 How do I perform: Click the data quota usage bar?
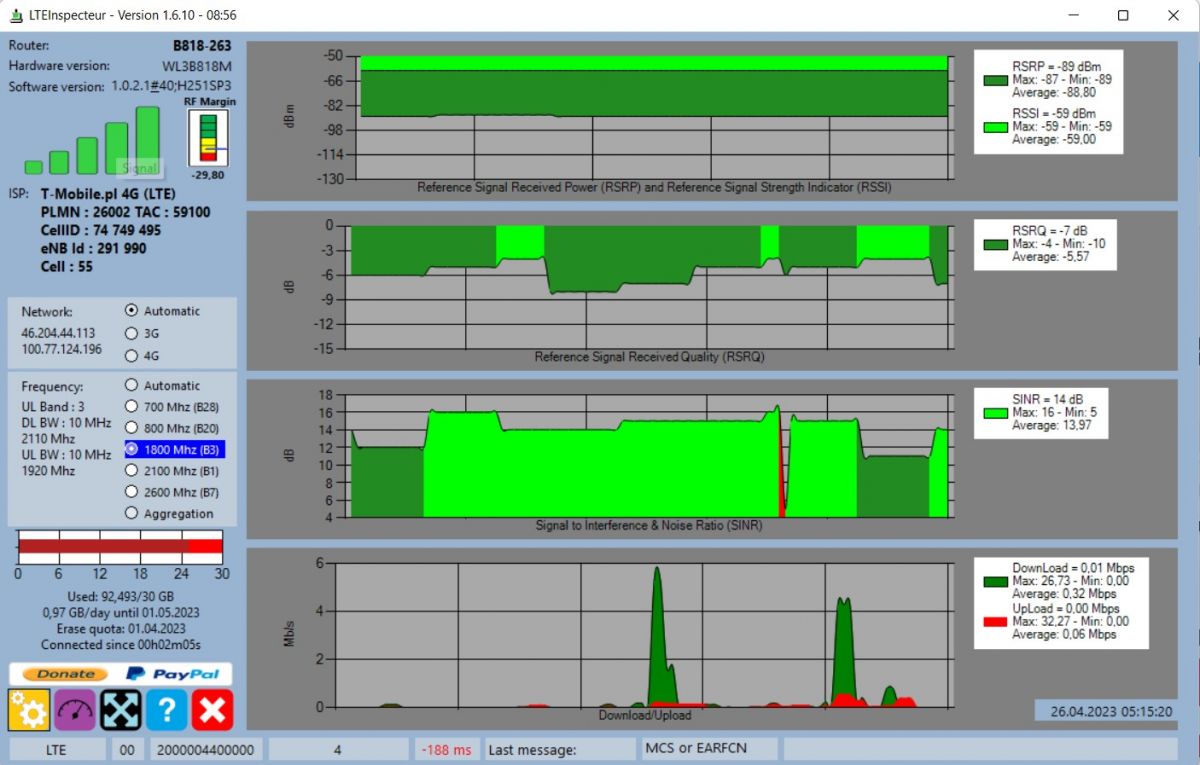click(x=120, y=546)
